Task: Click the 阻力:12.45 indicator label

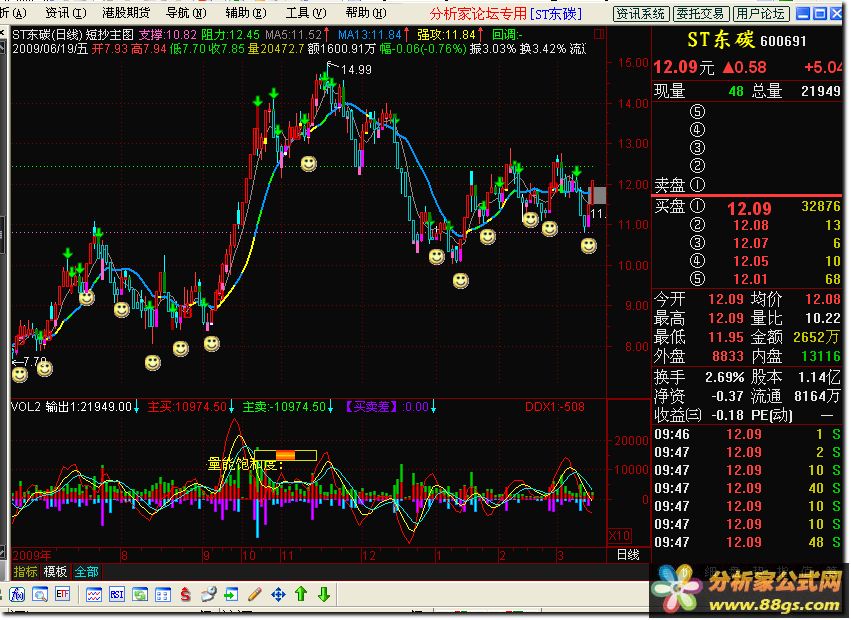Action: point(231,35)
